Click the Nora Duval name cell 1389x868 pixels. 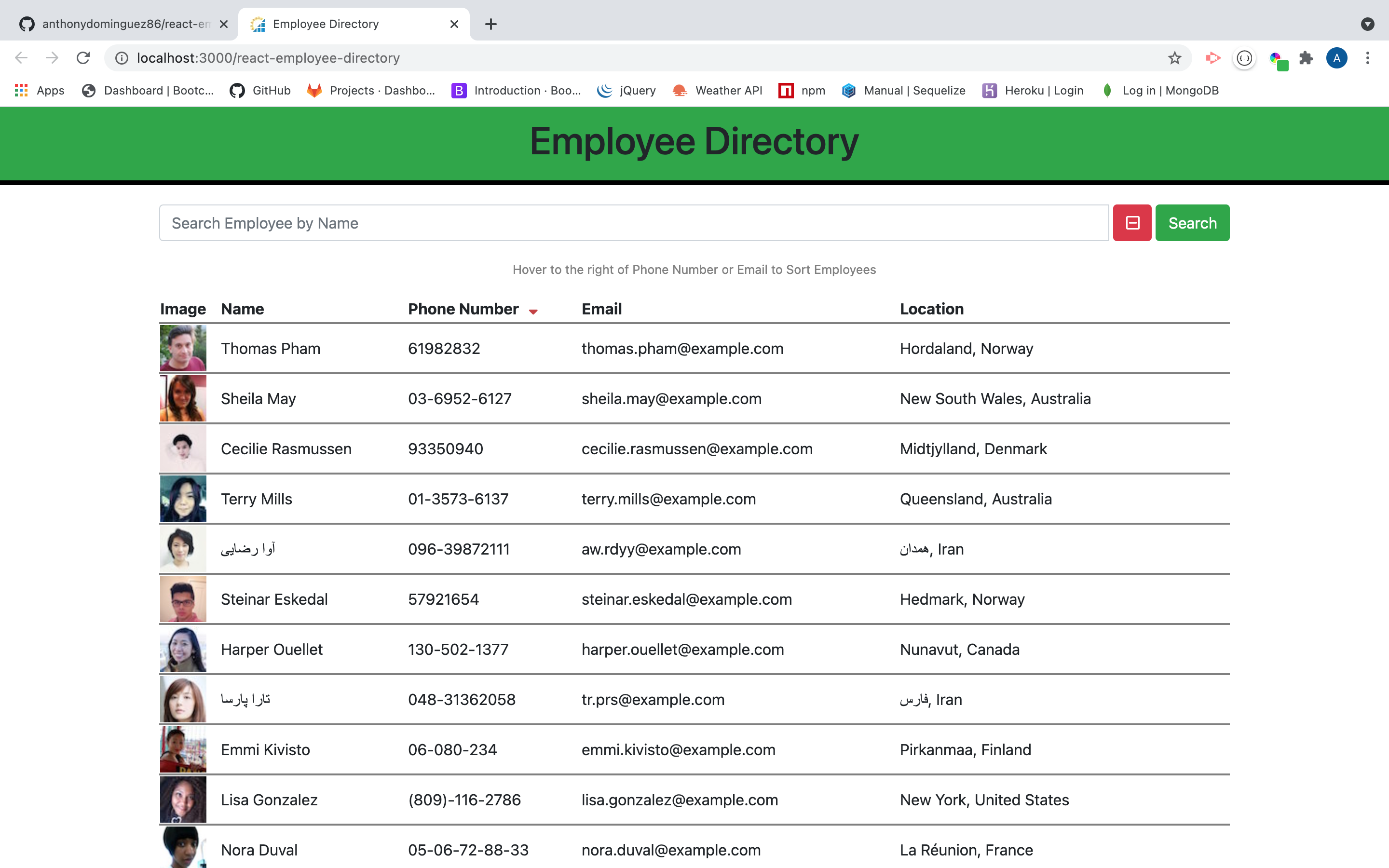pyautogui.click(x=259, y=850)
